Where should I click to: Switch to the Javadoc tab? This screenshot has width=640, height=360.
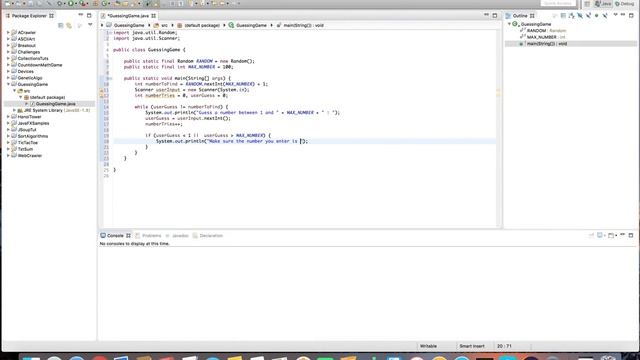click(180, 236)
